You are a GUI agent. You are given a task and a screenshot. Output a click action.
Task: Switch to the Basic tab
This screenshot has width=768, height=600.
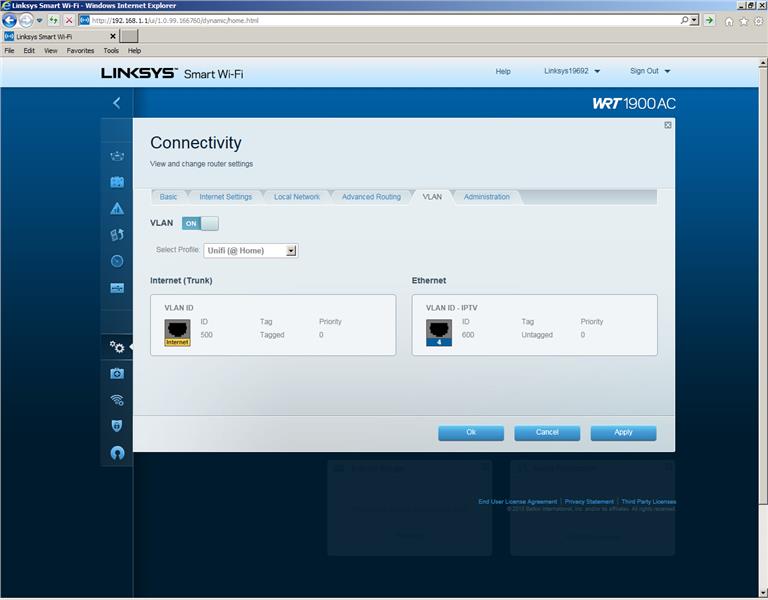[168, 197]
